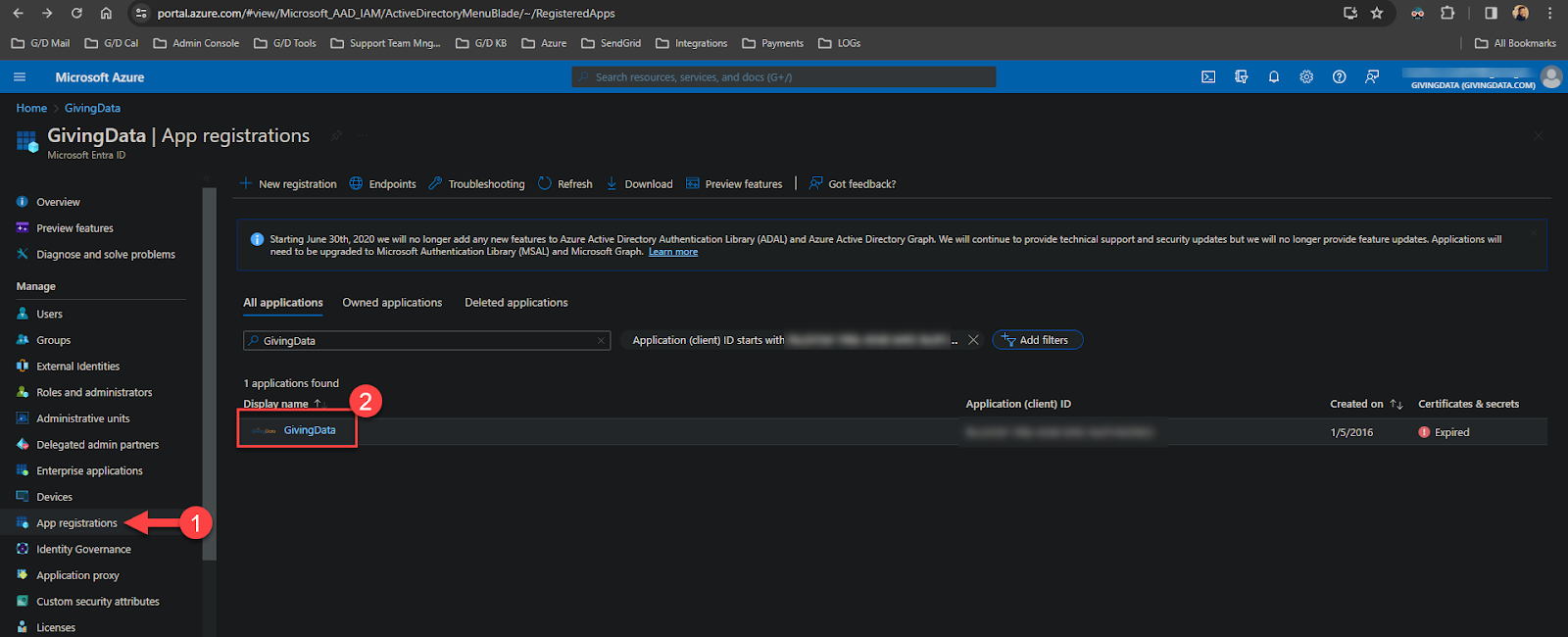Click Add filters

(1037, 340)
